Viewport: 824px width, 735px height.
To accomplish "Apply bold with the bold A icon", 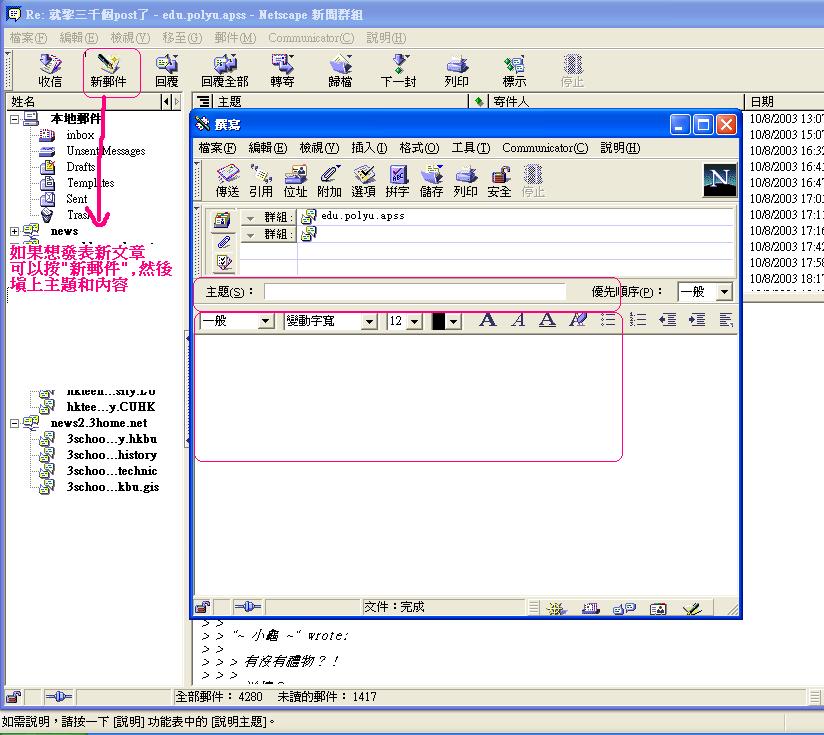I will tap(488, 320).
